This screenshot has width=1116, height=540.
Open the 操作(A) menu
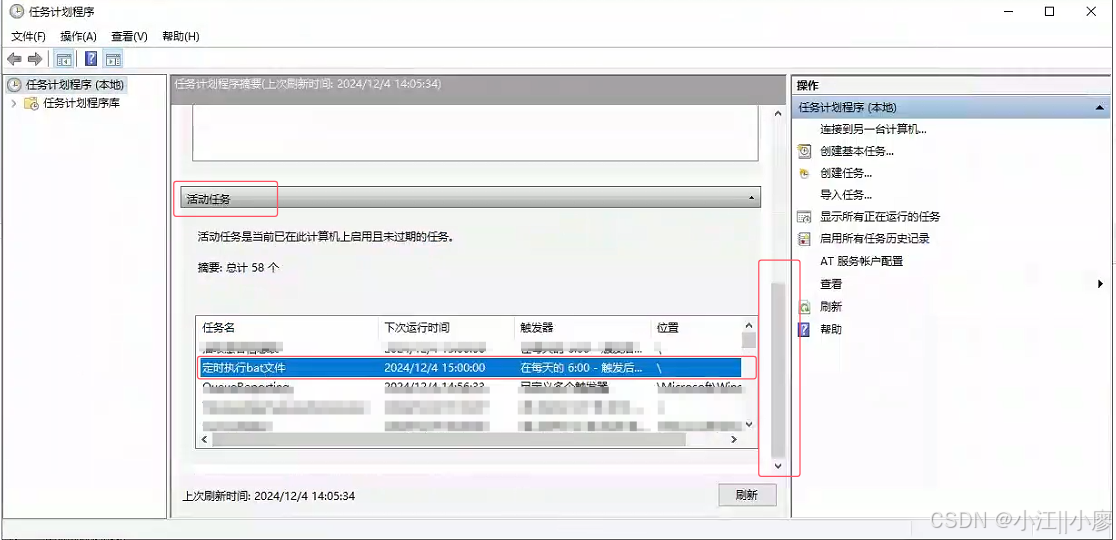tap(78, 36)
